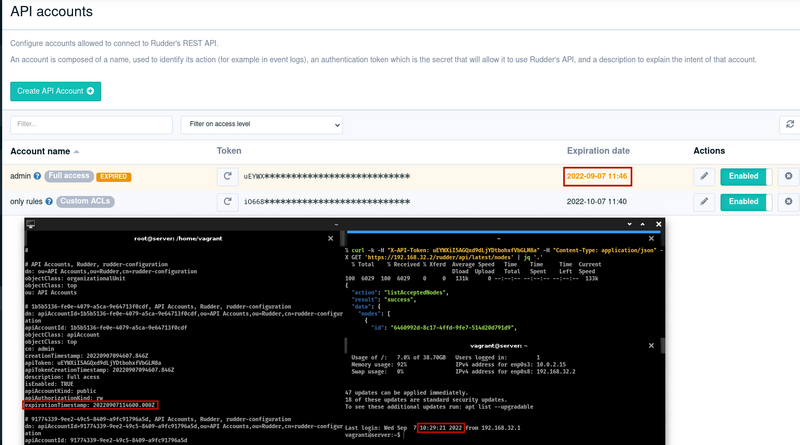Regenerate the token for only rules account
800x445 pixels.
pos(228,202)
